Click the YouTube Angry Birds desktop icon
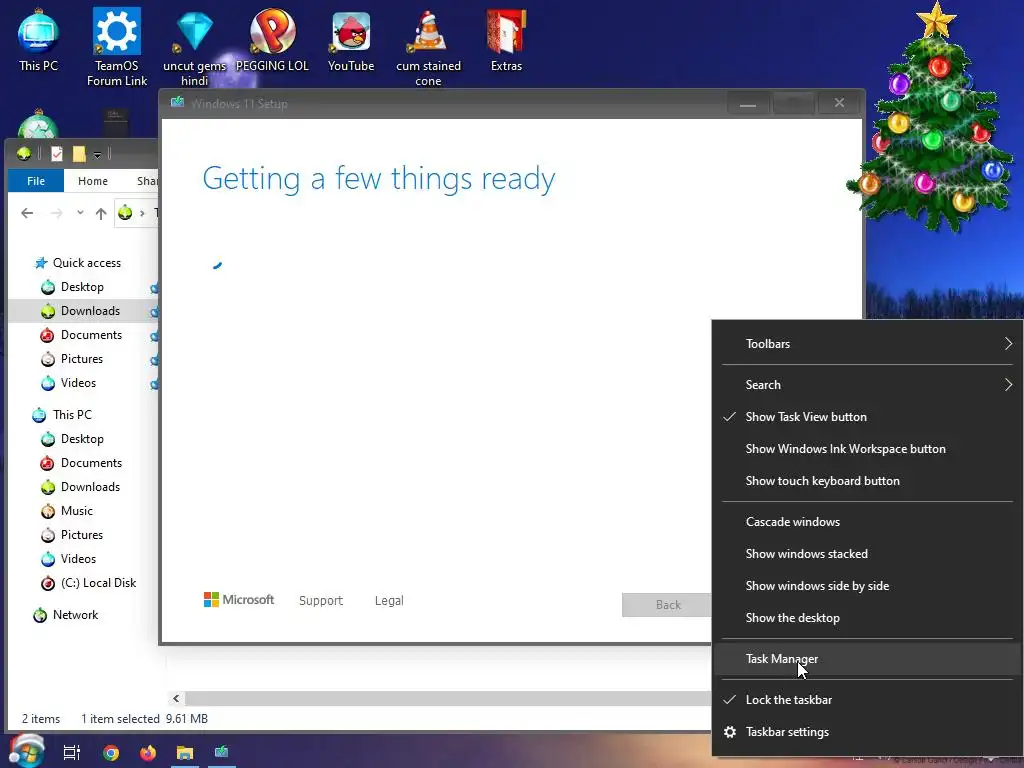Image resolution: width=1024 pixels, height=768 pixels. coord(351,39)
